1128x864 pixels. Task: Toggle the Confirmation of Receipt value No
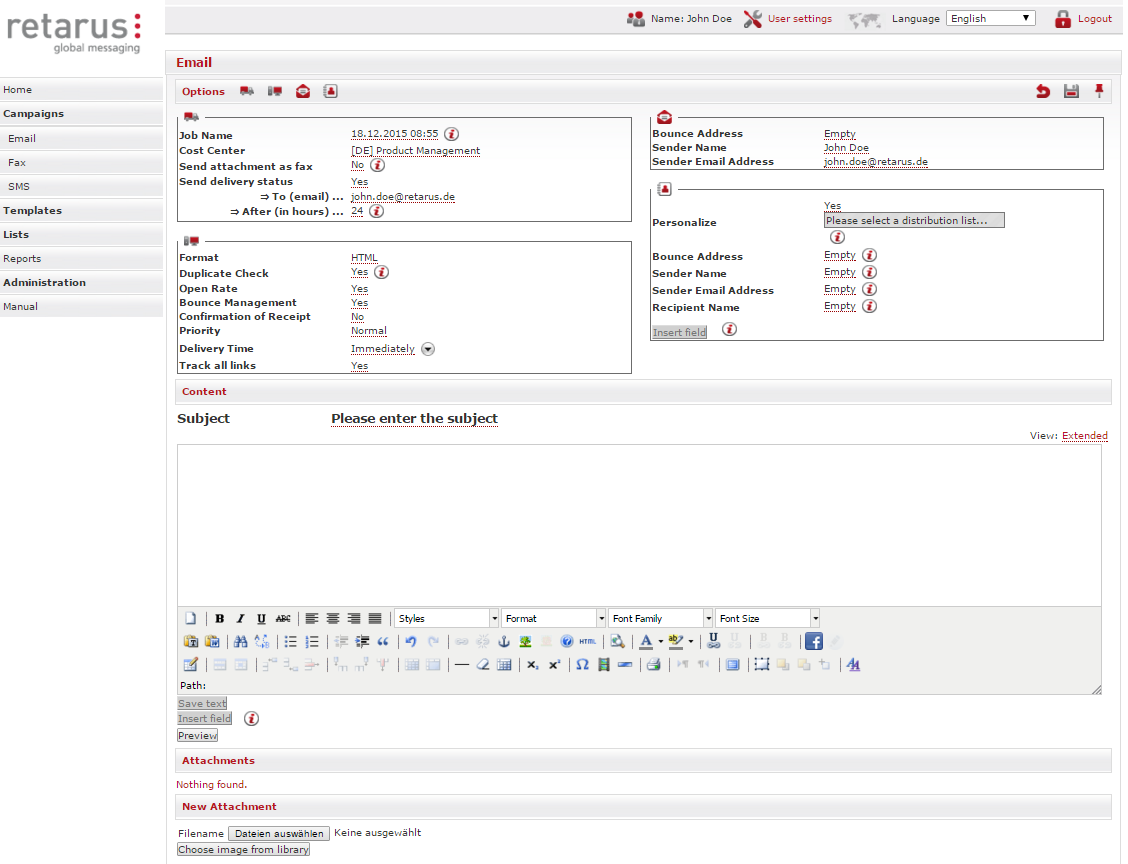(357, 317)
